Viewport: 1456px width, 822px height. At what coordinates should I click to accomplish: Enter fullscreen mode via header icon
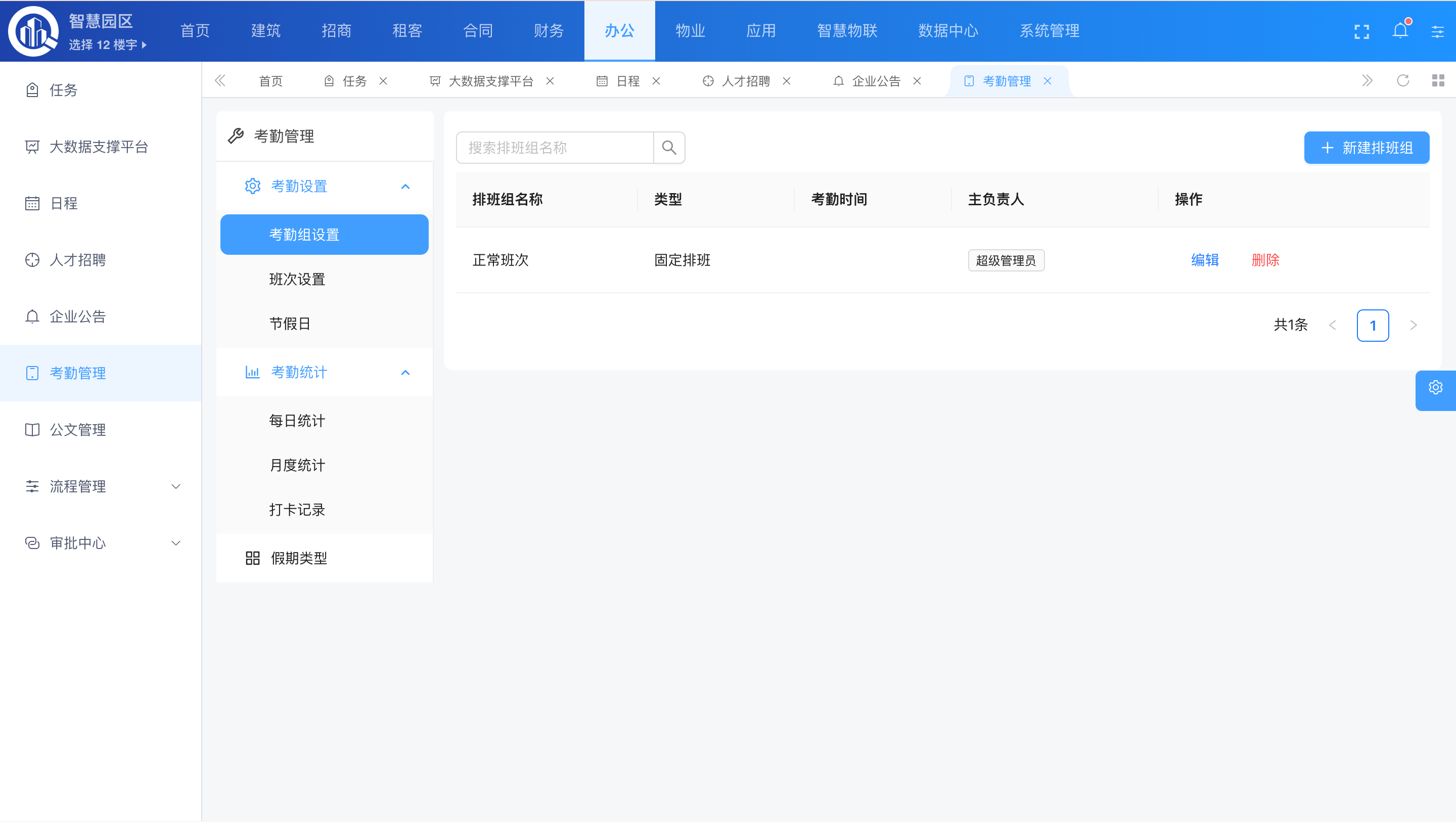tap(1361, 32)
